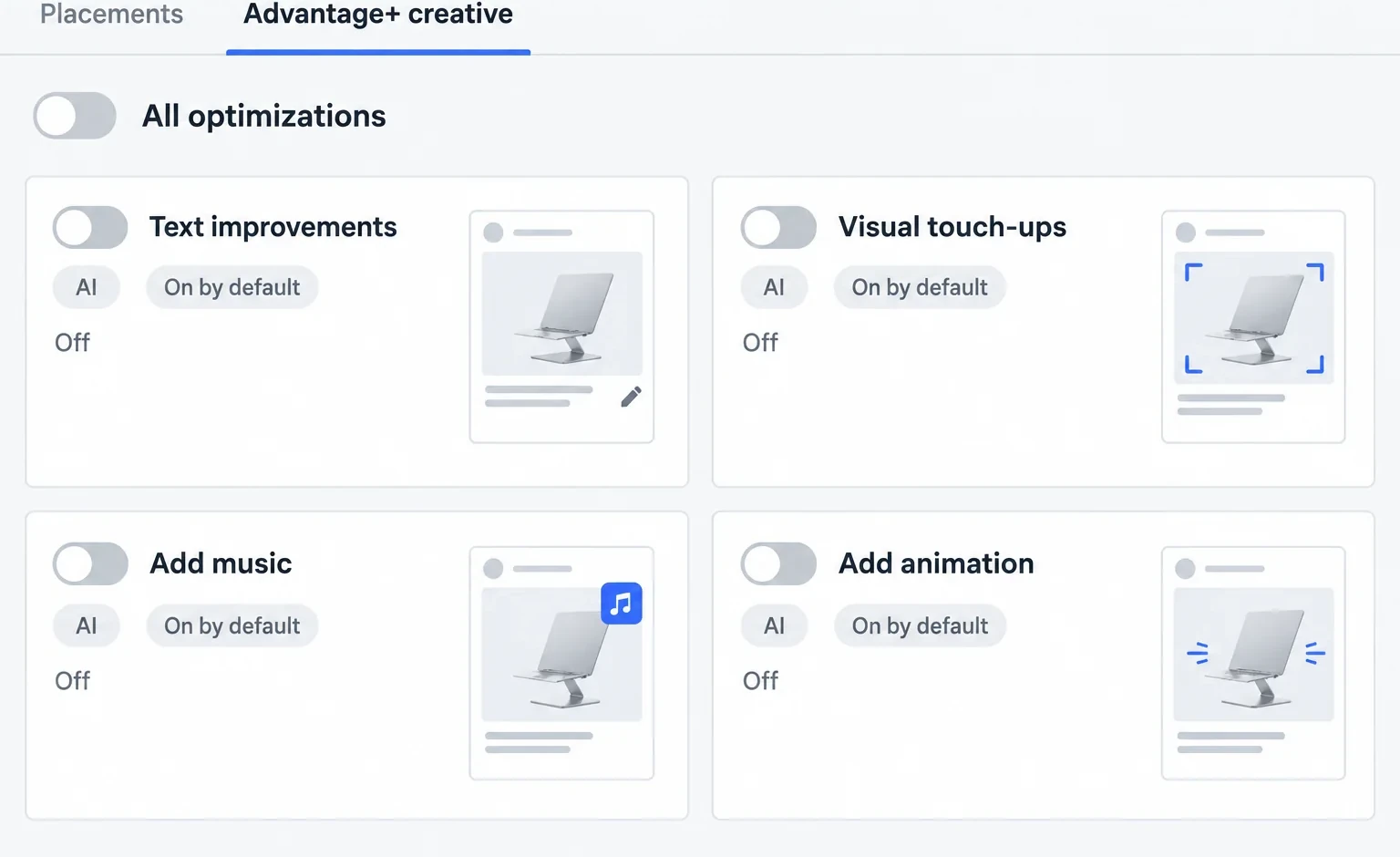The width and height of the screenshot is (1400, 857).
Task: Click On by default under Text improvements
Action: coord(232,287)
